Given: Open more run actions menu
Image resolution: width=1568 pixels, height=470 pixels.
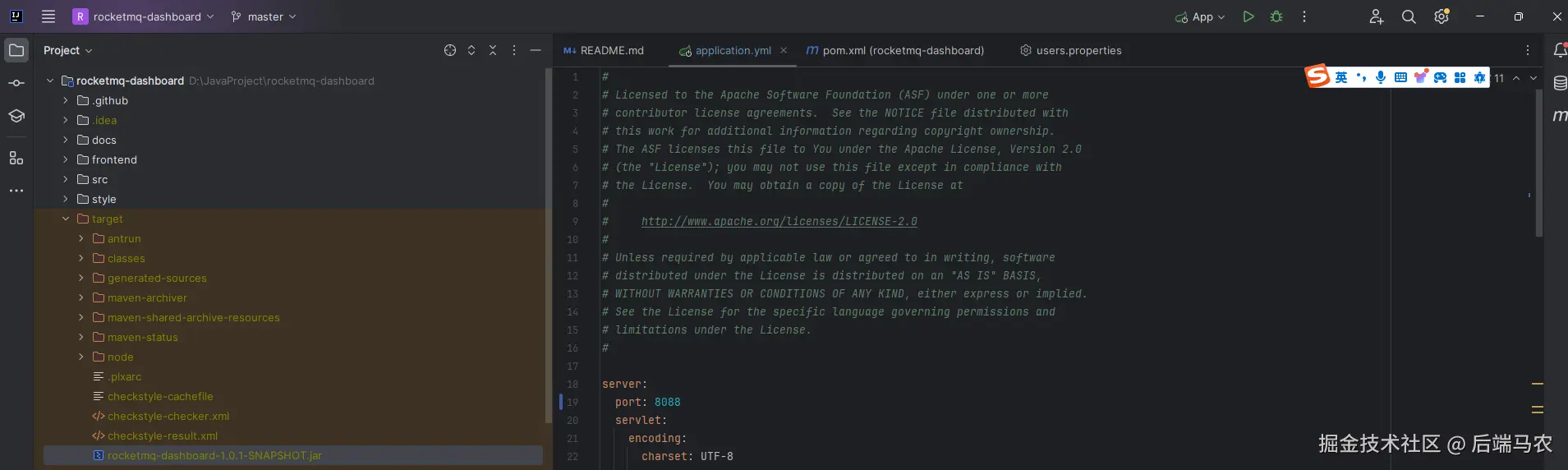Looking at the screenshot, I should click(1304, 16).
